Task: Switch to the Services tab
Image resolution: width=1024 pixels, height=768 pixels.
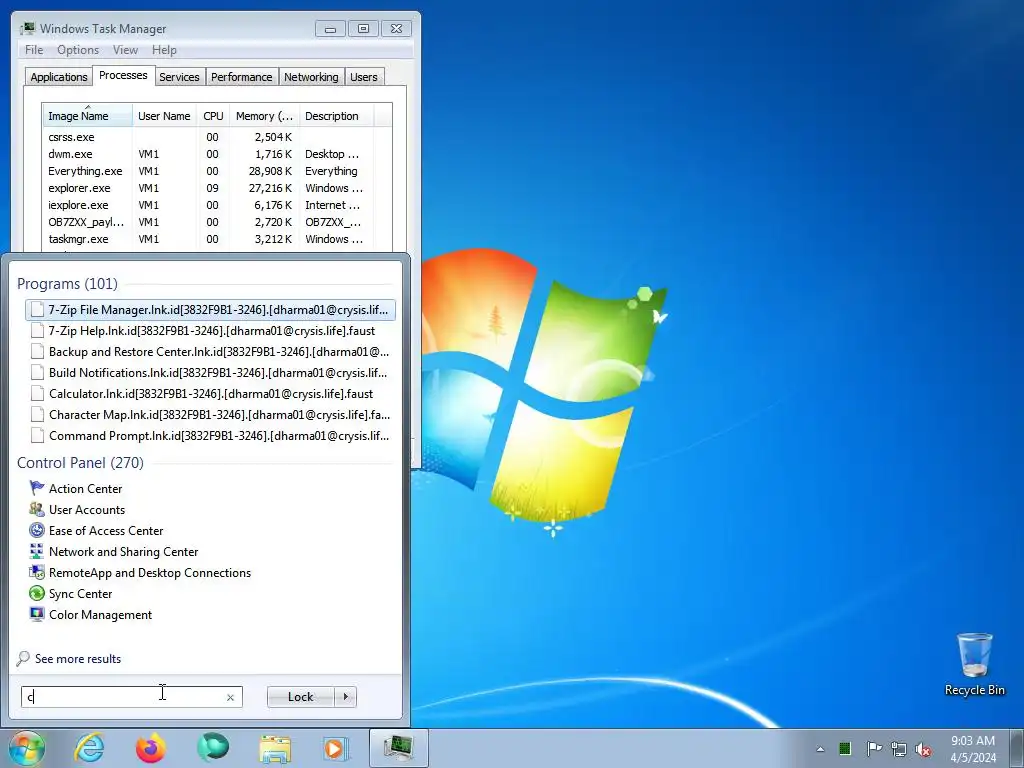Action: [179, 76]
